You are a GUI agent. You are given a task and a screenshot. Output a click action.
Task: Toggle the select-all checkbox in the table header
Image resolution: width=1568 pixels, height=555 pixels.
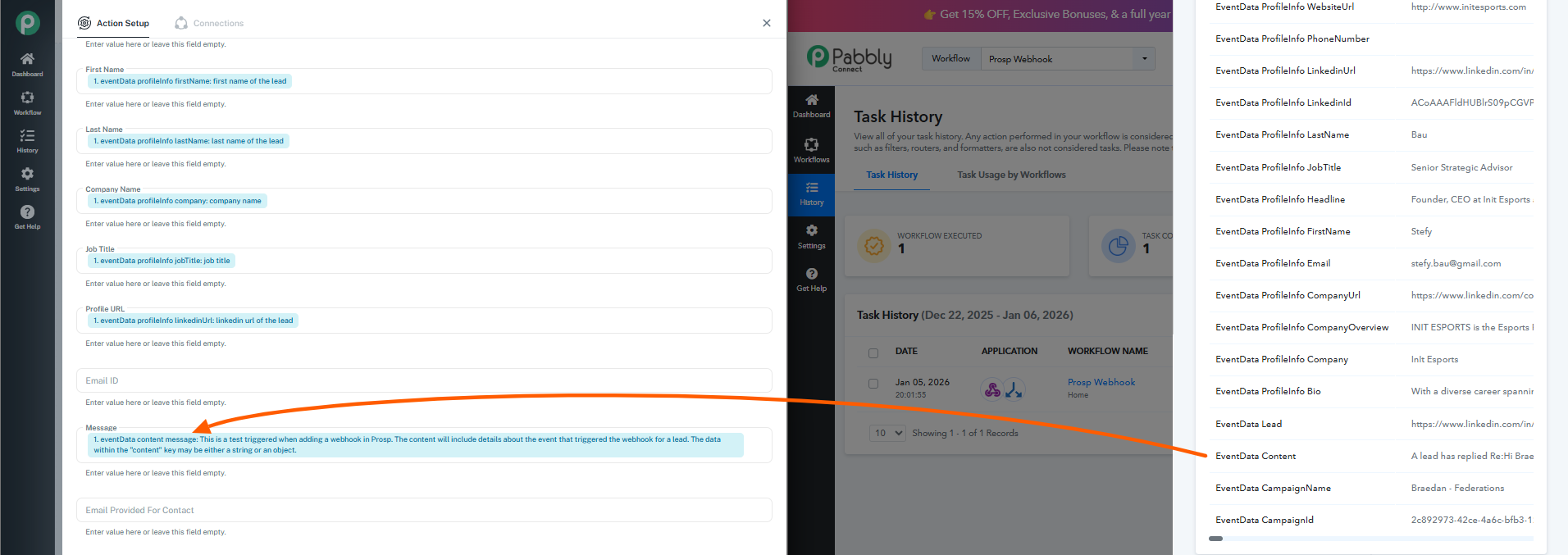click(x=873, y=353)
